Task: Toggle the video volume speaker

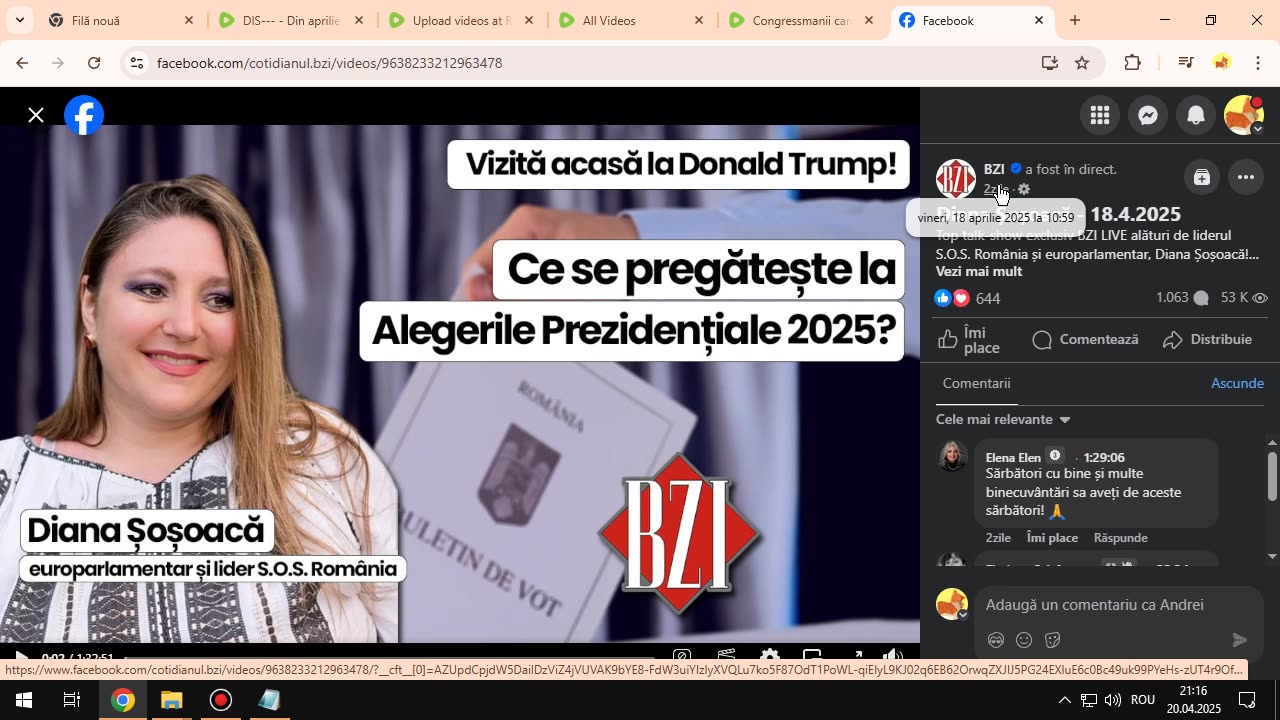Action: click(x=893, y=656)
